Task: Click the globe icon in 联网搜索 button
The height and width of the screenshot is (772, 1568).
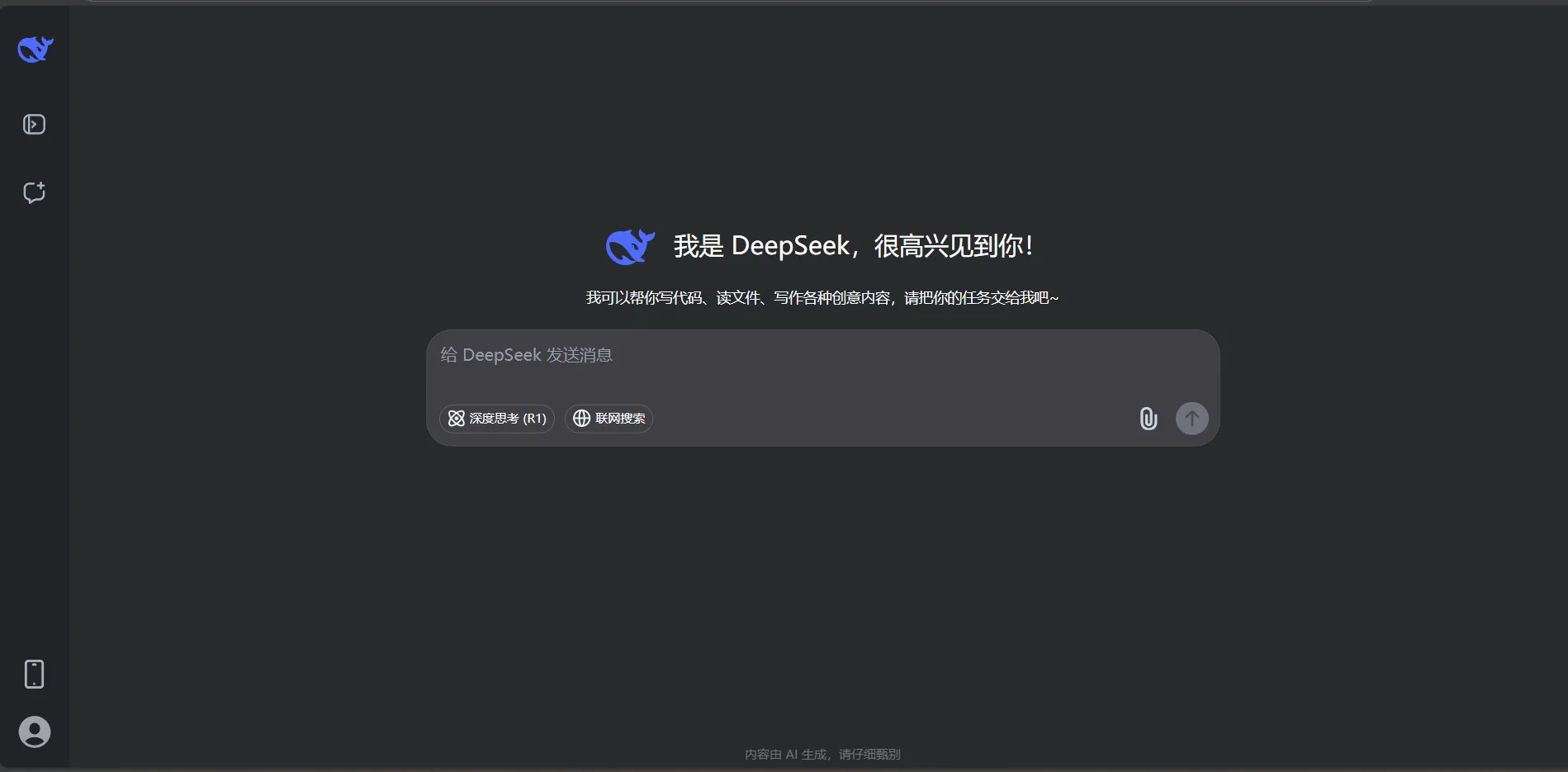Action: pyautogui.click(x=582, y=419)
